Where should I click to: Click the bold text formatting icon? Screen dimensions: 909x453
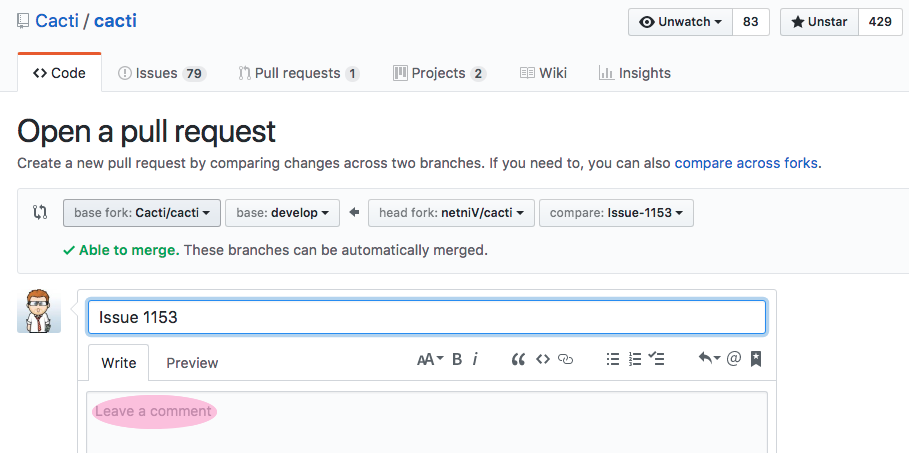click(x=457, y=360)
